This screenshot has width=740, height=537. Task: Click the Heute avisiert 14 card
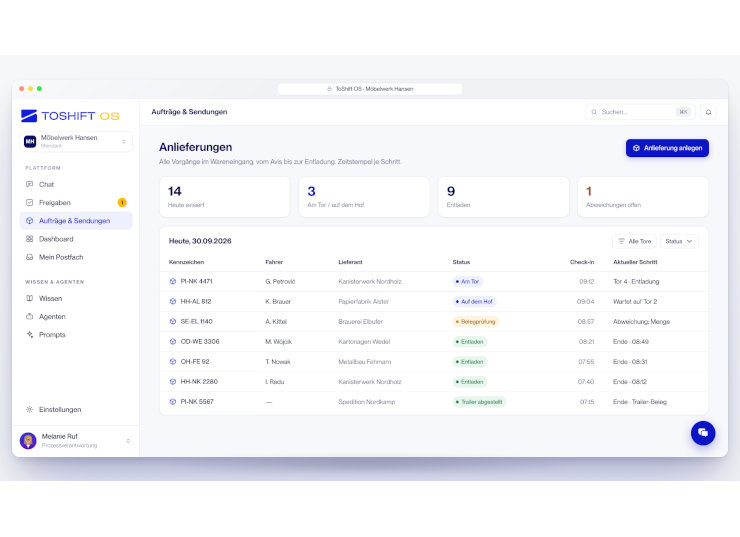click(x=225, y=197)
